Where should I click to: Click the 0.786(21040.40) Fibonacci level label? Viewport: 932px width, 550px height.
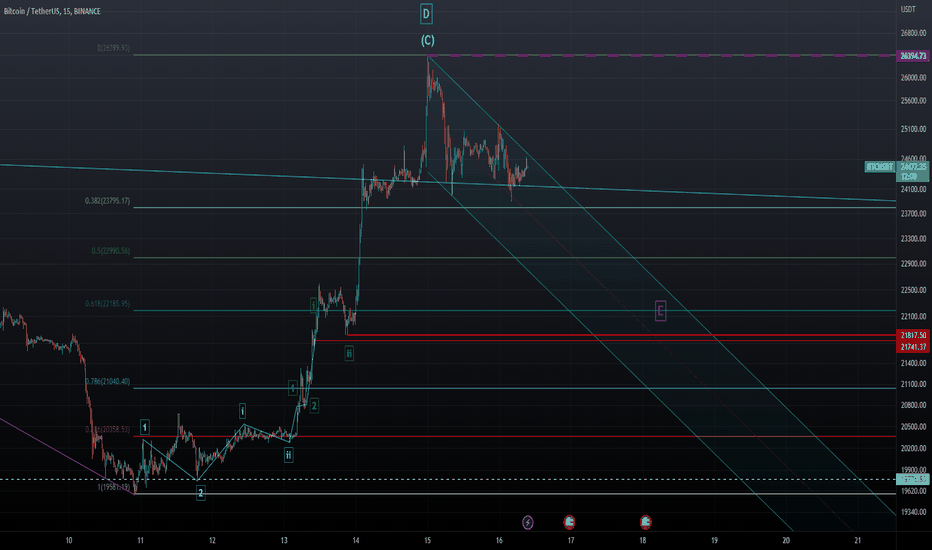click(x=107, y=382)
